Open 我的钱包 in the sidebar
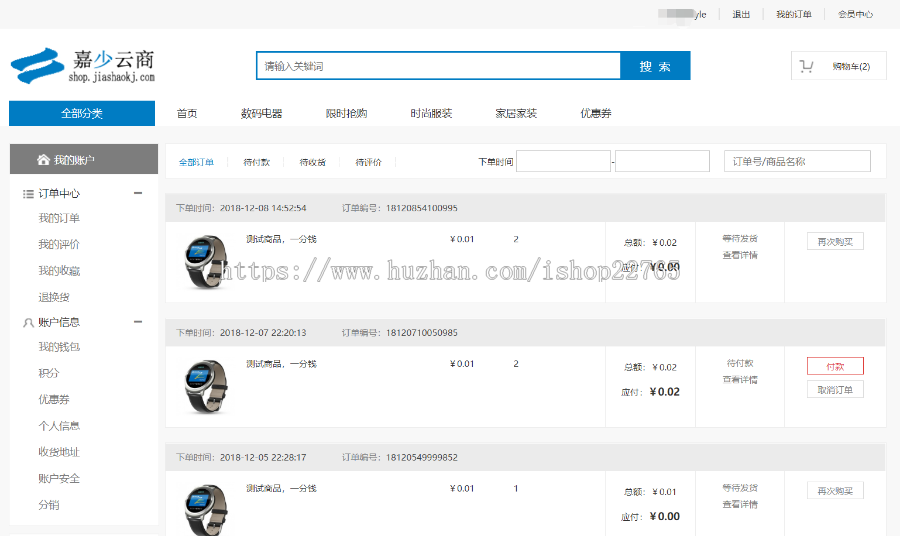Screen dimensions: 900x536 click(x=59, y=347)
